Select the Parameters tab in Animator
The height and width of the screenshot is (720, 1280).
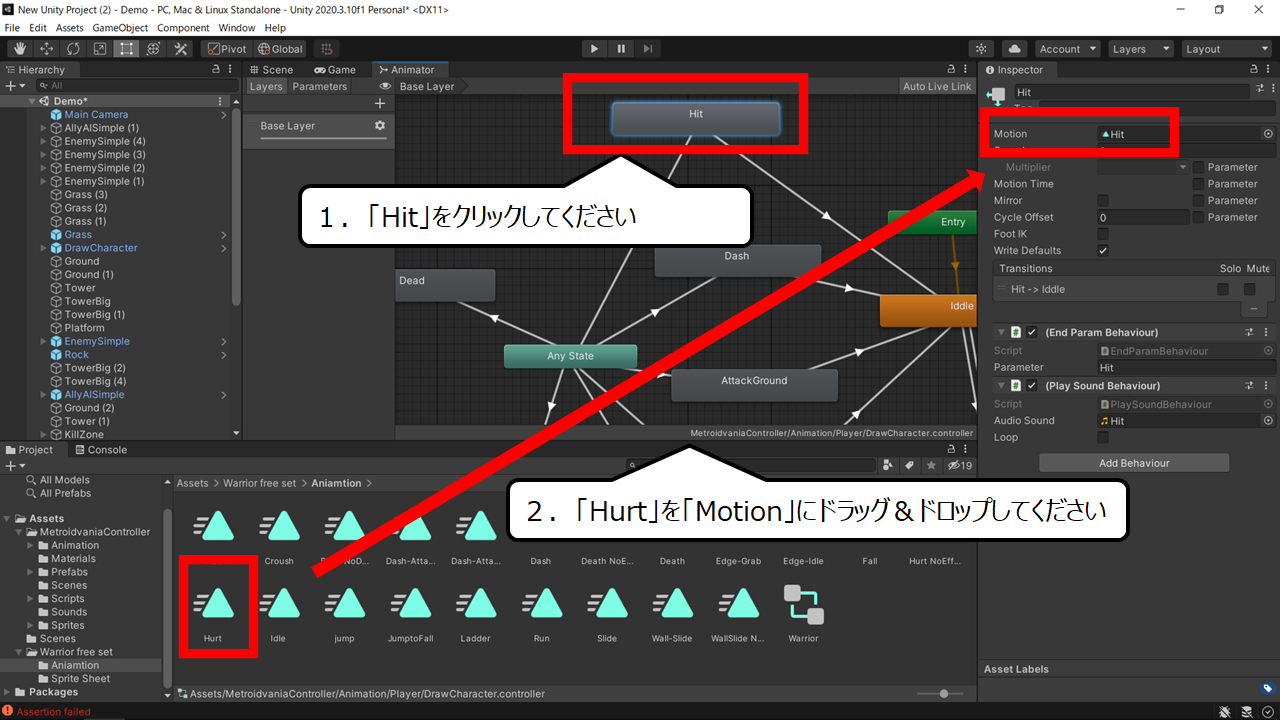pos(320,87)
